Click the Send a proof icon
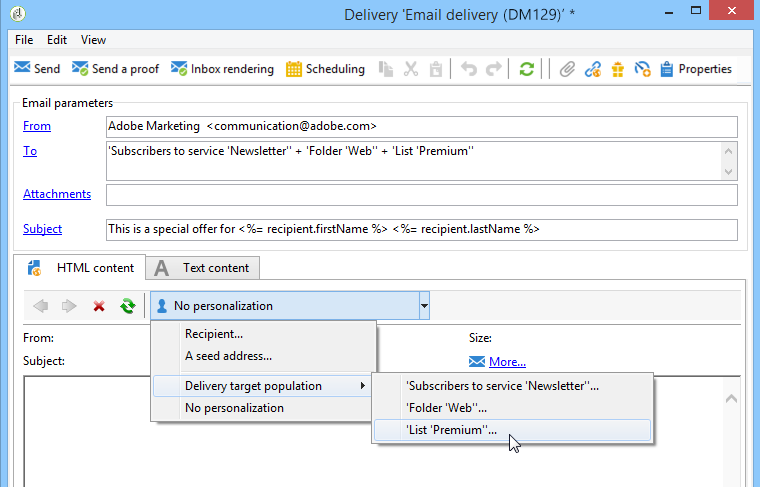 tap(80, 68)
